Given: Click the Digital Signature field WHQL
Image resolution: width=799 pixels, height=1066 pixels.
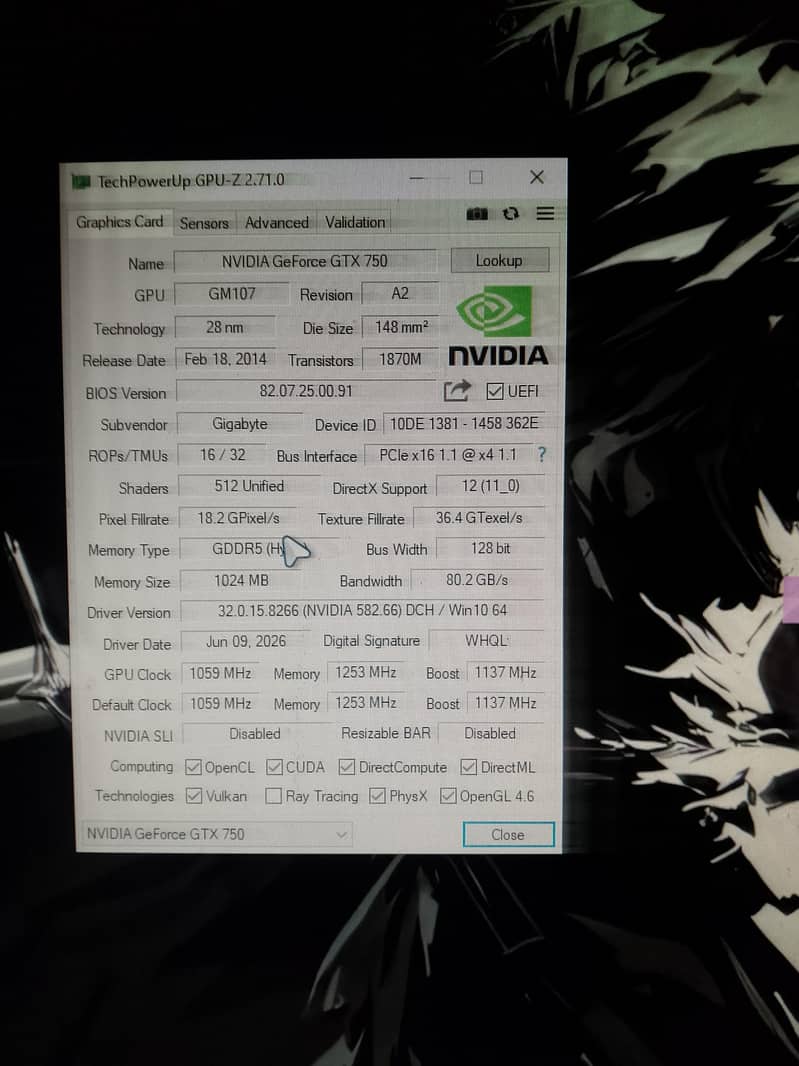Looking at the screenshot, I should click(x=486, y=641).
